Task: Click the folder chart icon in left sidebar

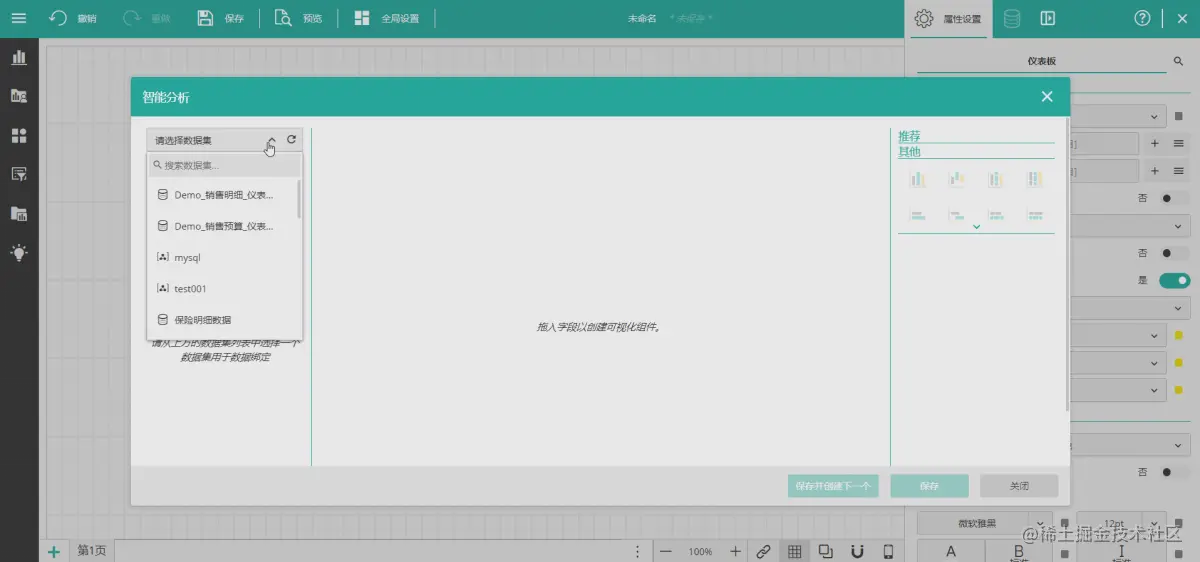Action: coord(19,213)
